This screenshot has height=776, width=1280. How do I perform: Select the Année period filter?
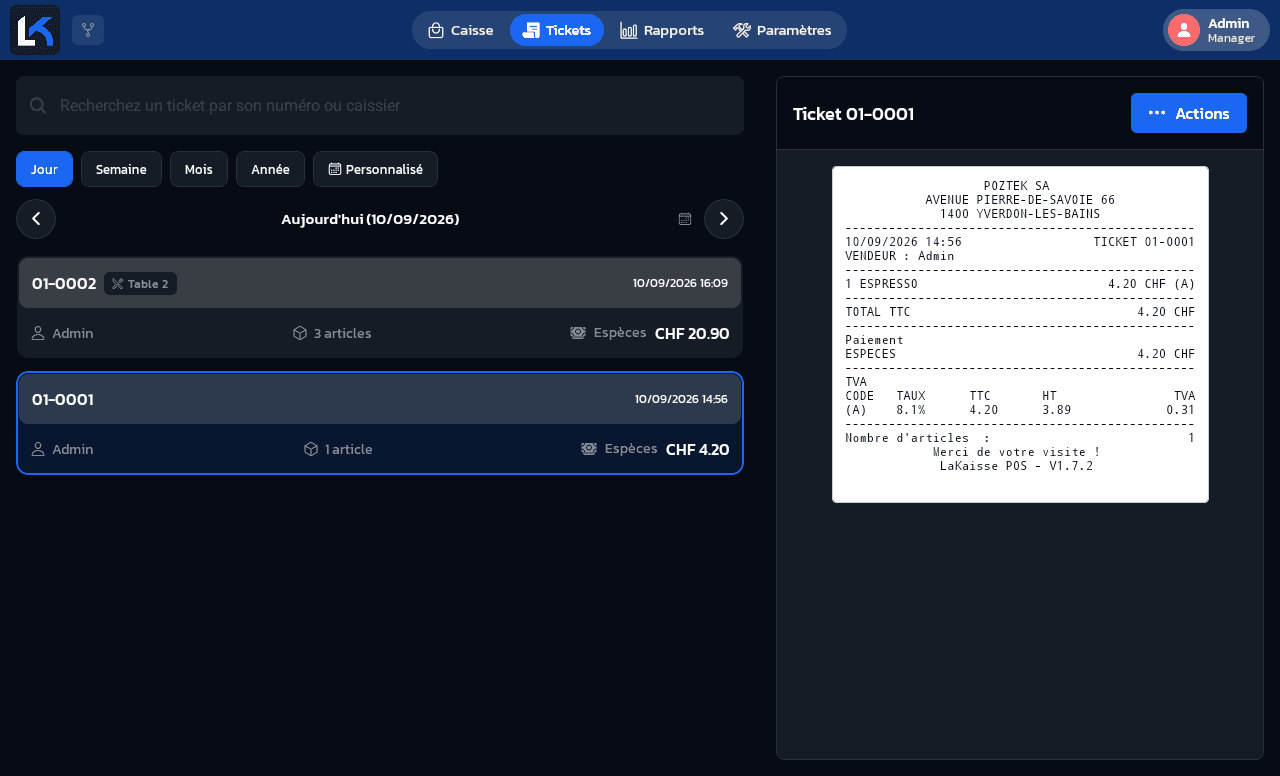pos(270,169)
